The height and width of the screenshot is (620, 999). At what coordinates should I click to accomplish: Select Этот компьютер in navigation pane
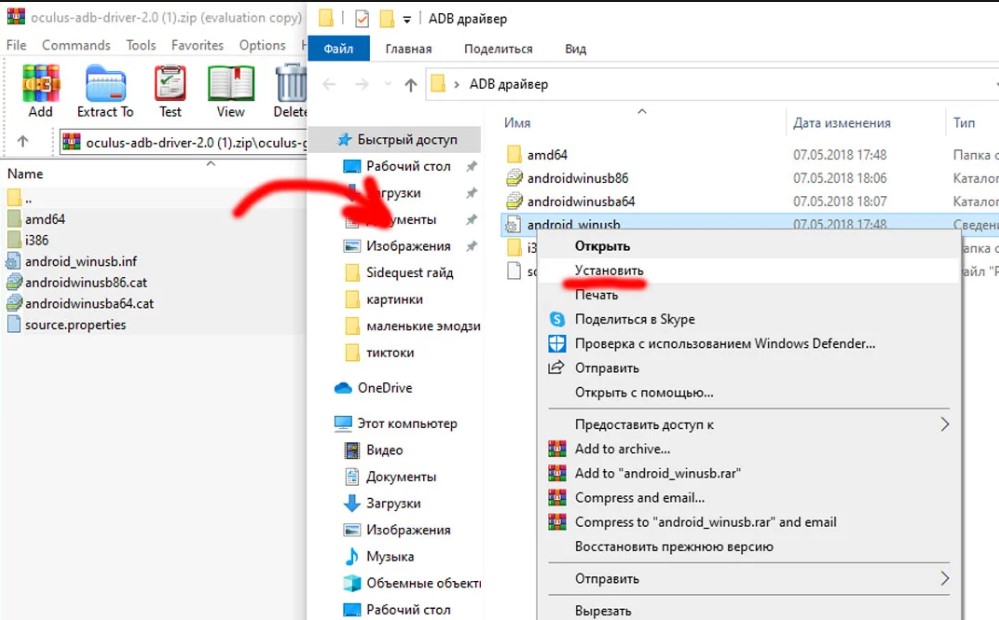(398, 423)
